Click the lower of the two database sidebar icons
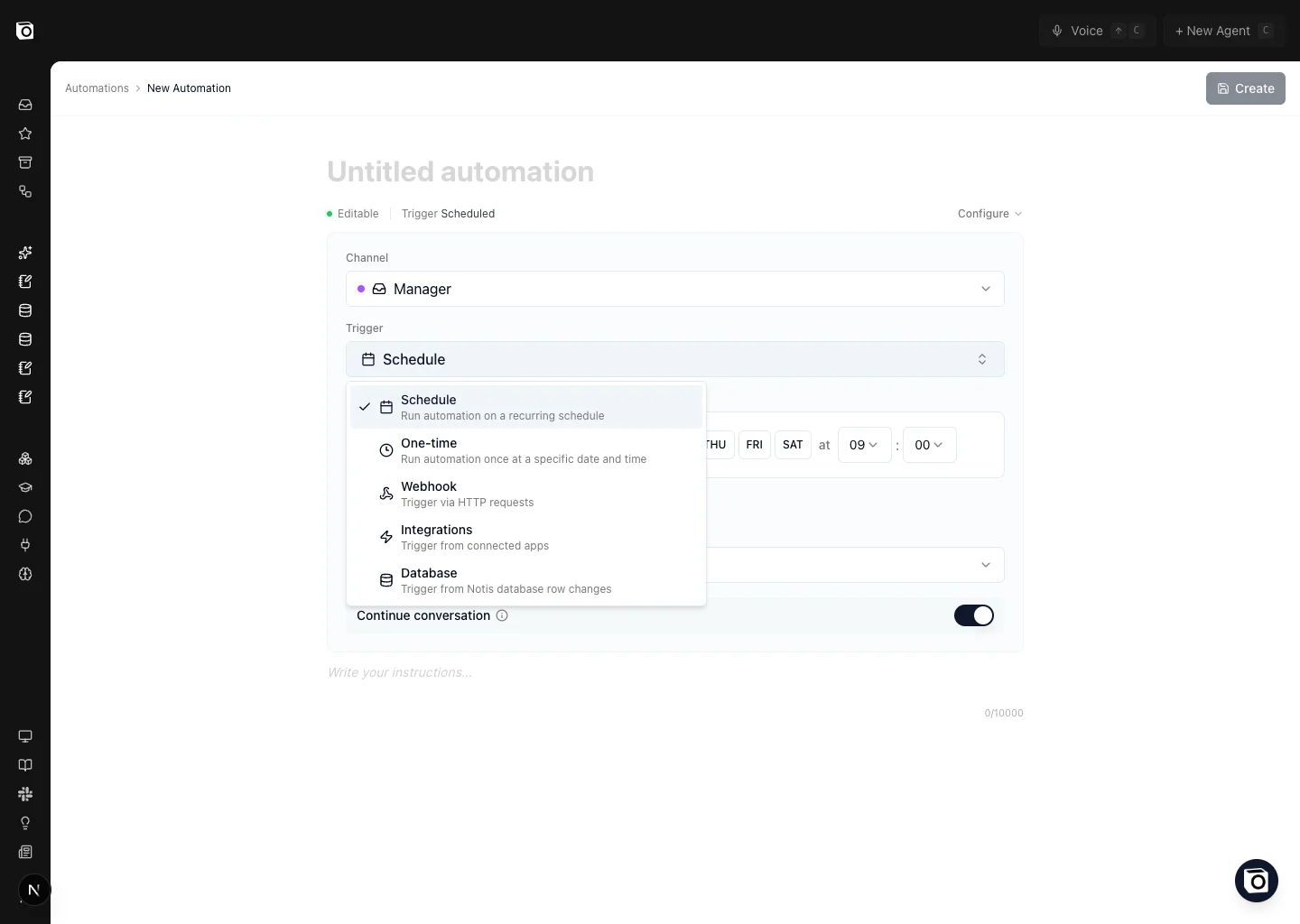This screenshot has height=924, width=1300. tap(25, 339)
